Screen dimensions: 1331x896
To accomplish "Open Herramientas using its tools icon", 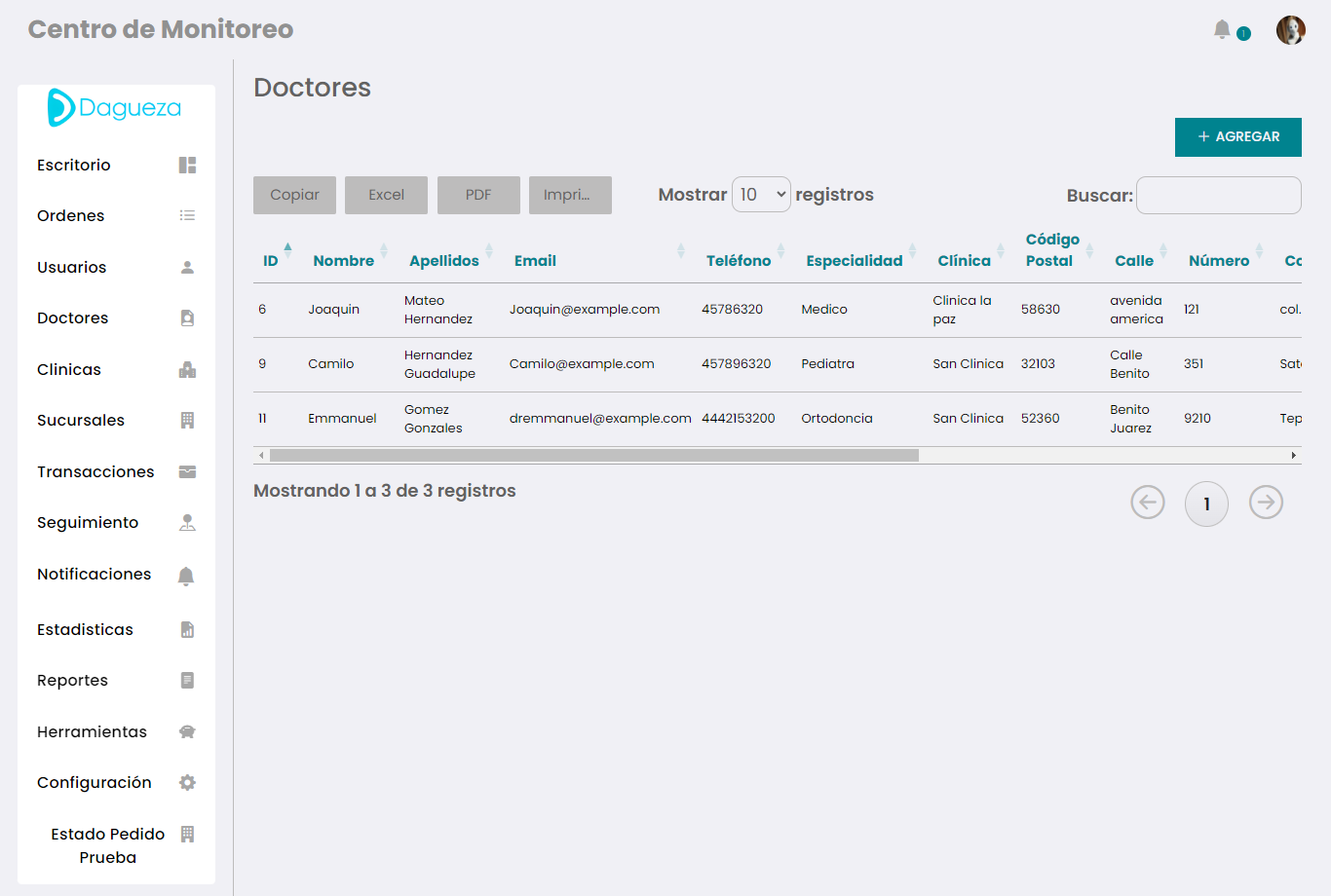I will pos(186,733).
